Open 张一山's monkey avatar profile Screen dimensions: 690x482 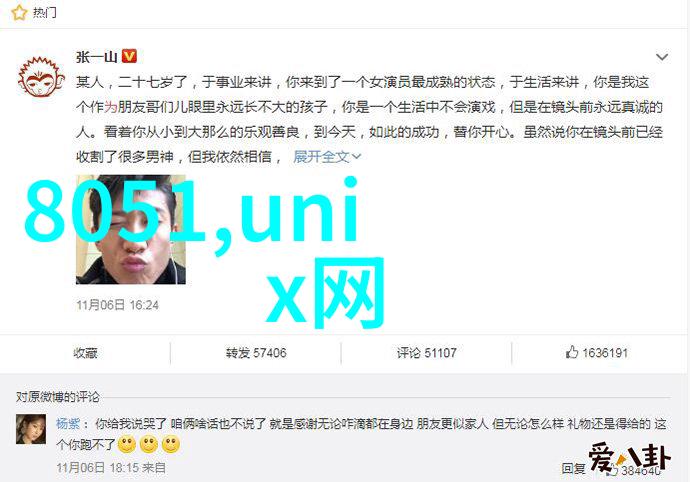pos(41,77)
